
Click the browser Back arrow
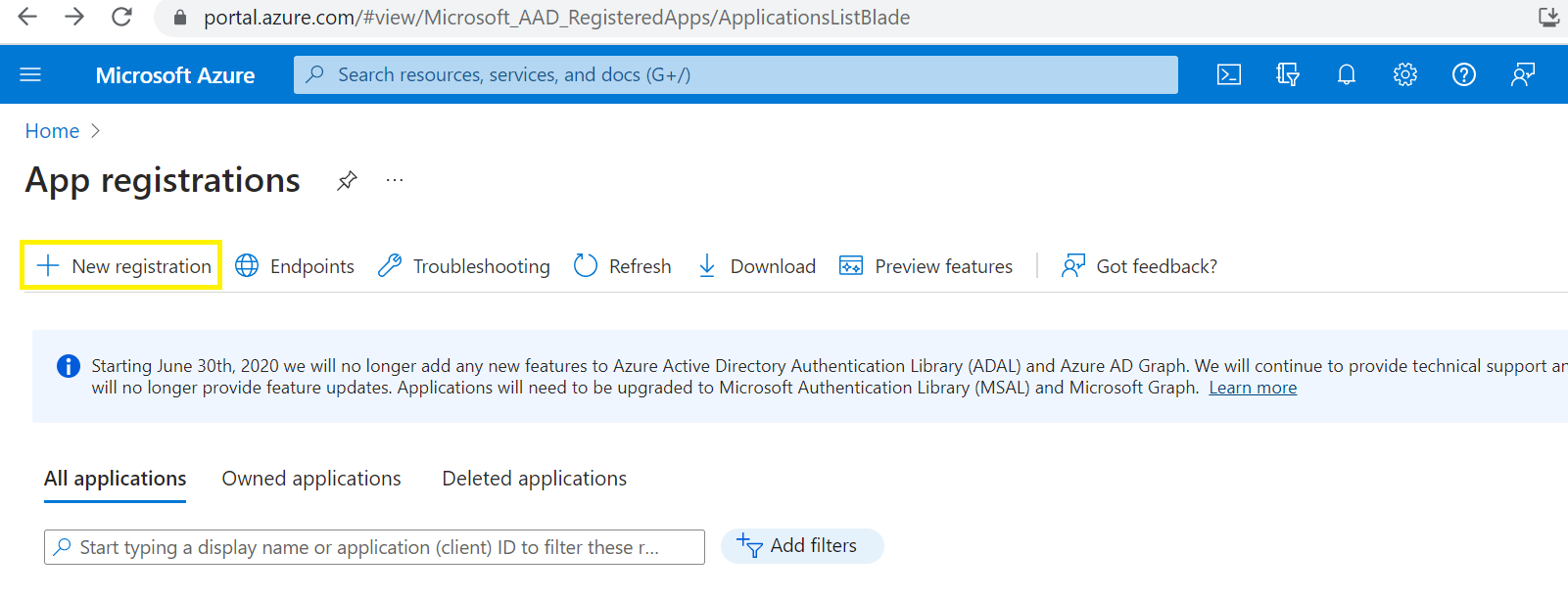coord(27,17)
